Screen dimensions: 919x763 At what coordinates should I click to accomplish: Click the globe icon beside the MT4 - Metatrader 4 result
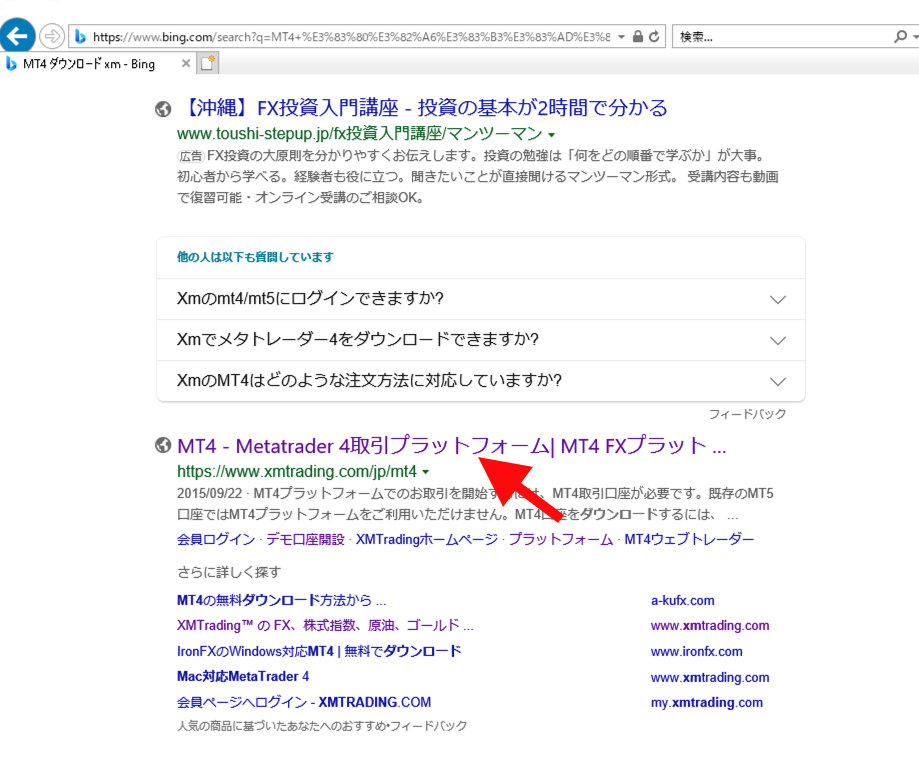pos(163,446)
